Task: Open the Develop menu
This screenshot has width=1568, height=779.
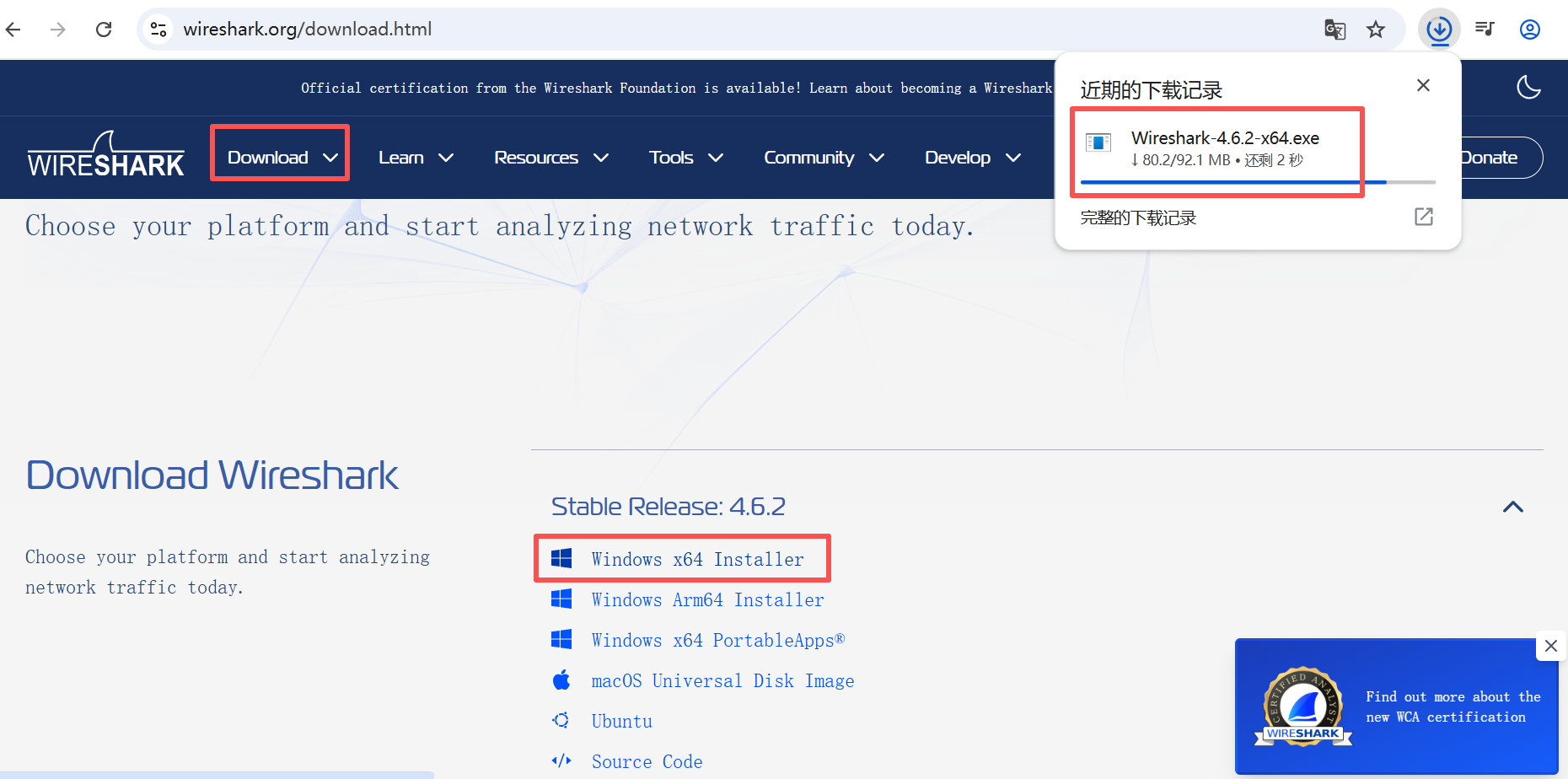Action: click(973, 158)
